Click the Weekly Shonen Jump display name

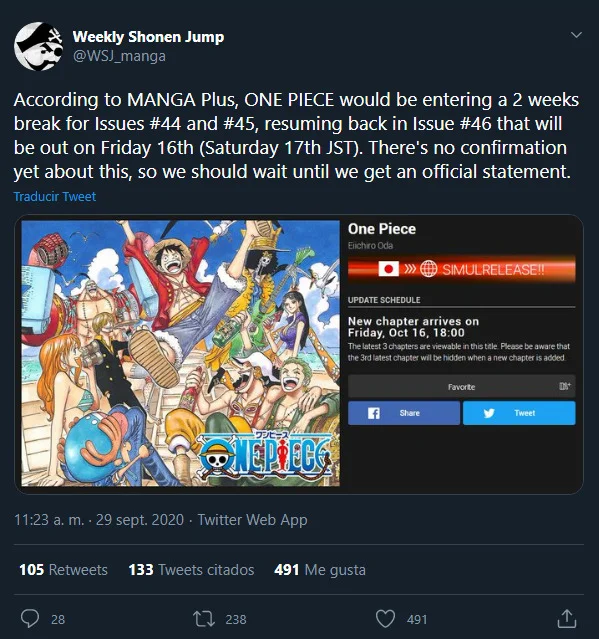click(148, 37)
